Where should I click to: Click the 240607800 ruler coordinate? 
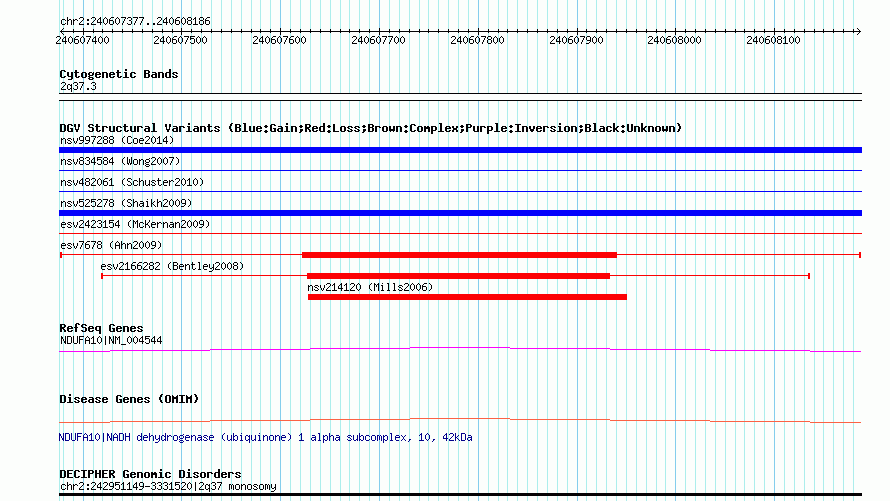click(x=477, y=40)
